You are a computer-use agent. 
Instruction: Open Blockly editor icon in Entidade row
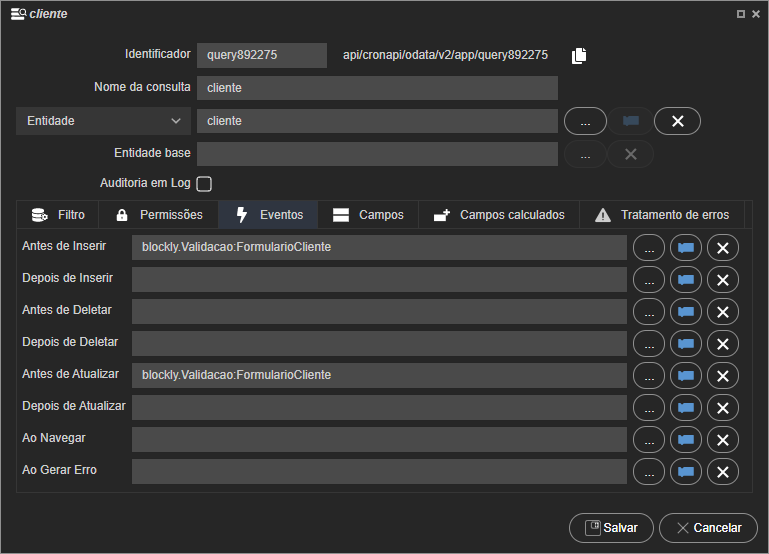point(631,121)
